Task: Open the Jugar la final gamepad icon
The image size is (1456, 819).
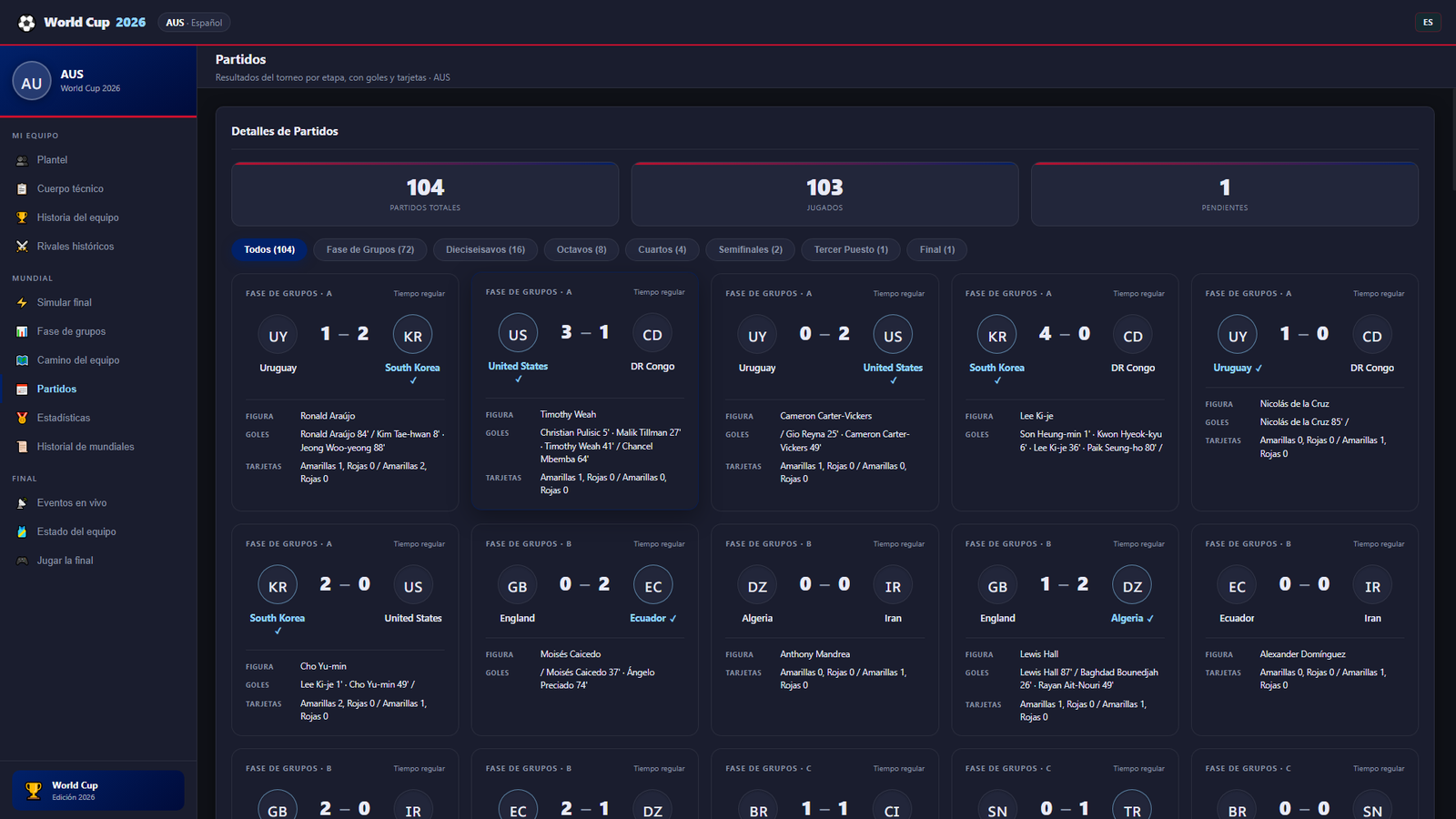Action: click(x=22, y=561)
